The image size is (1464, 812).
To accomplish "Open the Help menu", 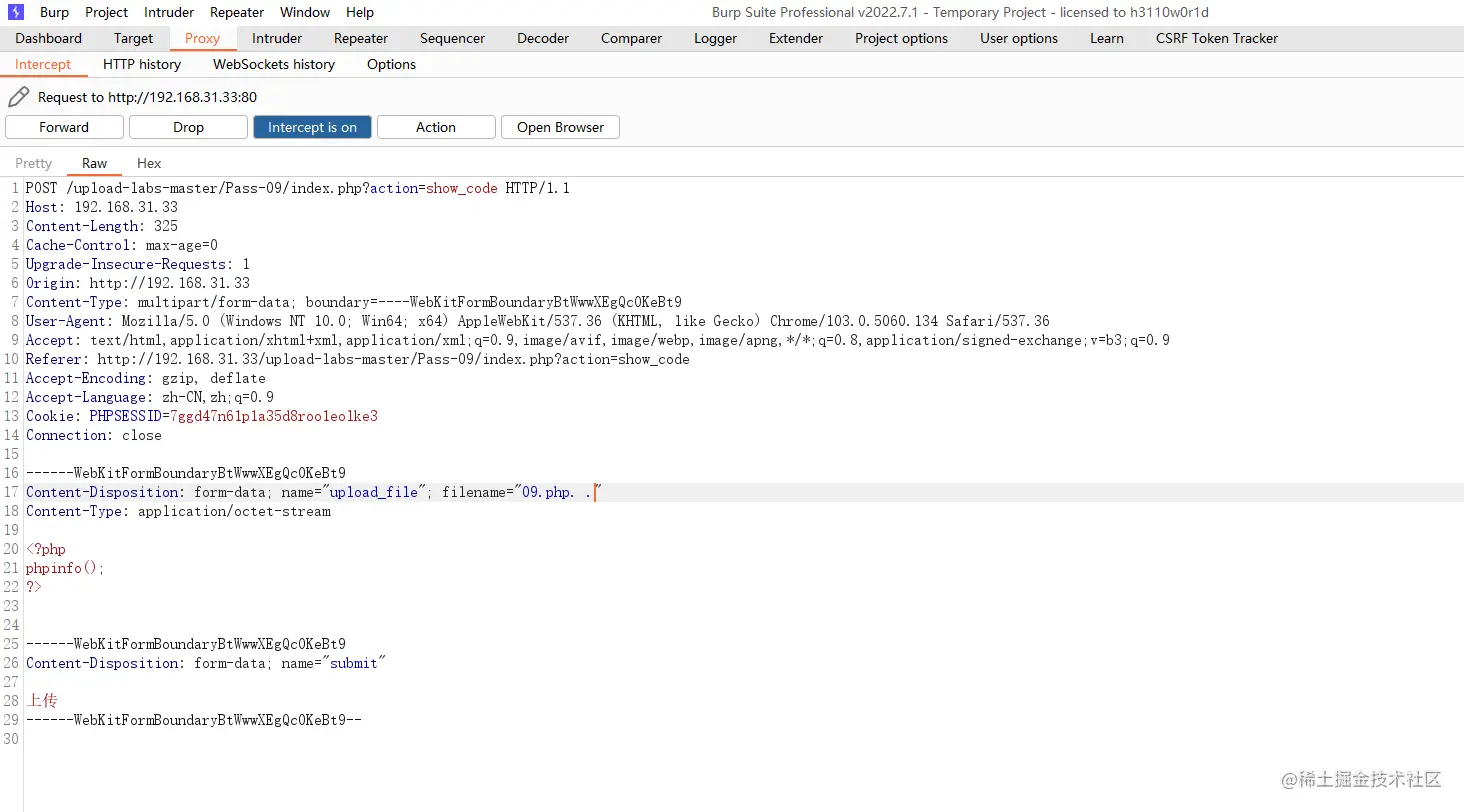I will 360,12.
